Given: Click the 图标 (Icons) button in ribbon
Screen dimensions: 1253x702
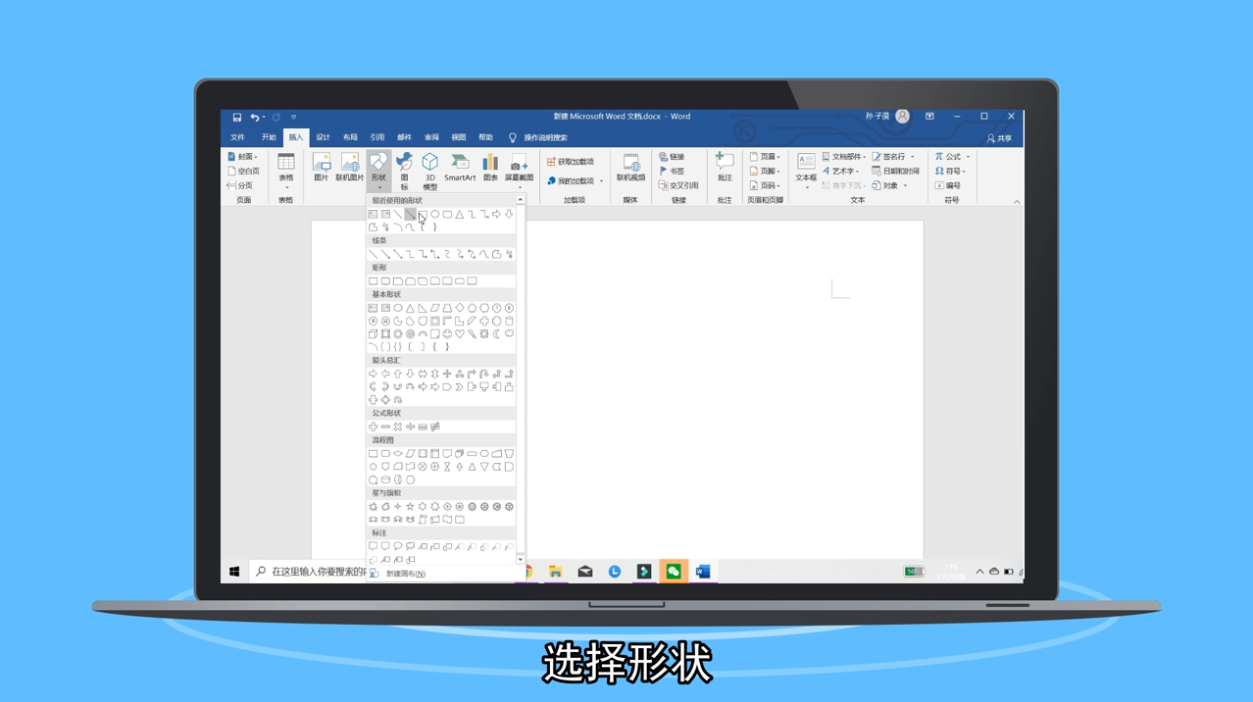Looking at the screenshot, I should (x=404, y=171).
